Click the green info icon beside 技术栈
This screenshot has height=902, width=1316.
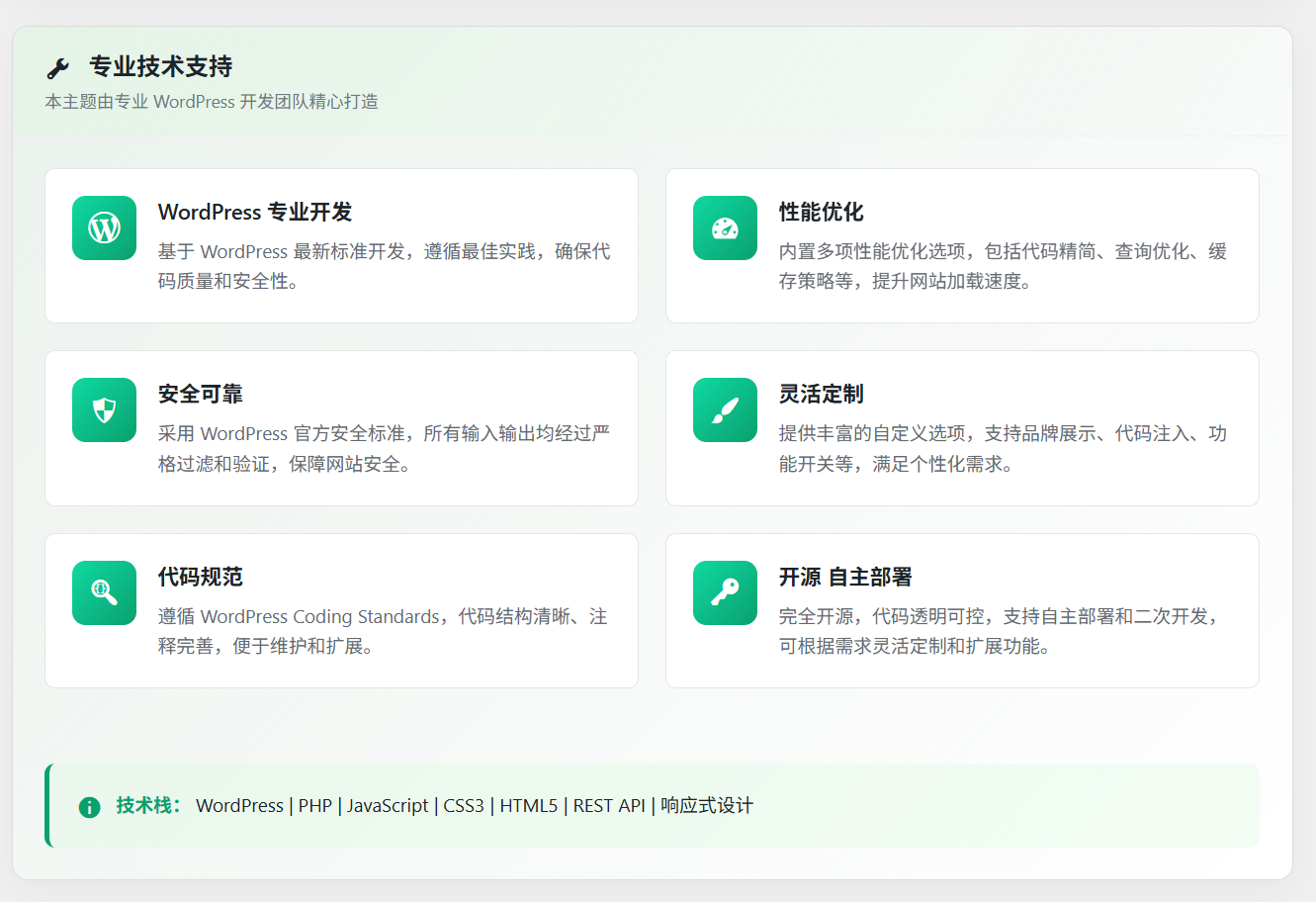pos(89,807)
